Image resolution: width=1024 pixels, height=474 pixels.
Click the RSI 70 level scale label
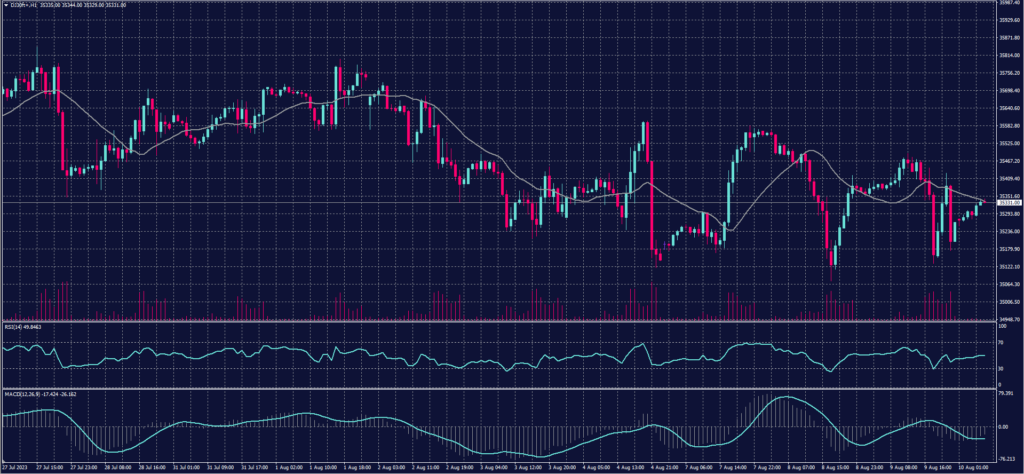click(x=1000, y=342)
